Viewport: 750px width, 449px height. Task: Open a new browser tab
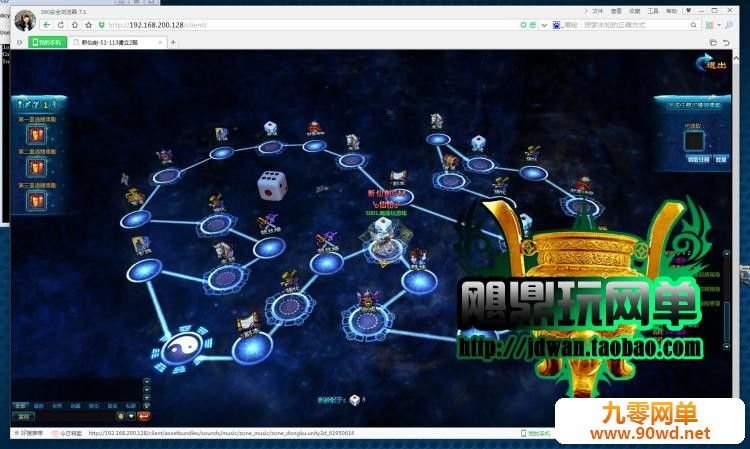(173, 43)
